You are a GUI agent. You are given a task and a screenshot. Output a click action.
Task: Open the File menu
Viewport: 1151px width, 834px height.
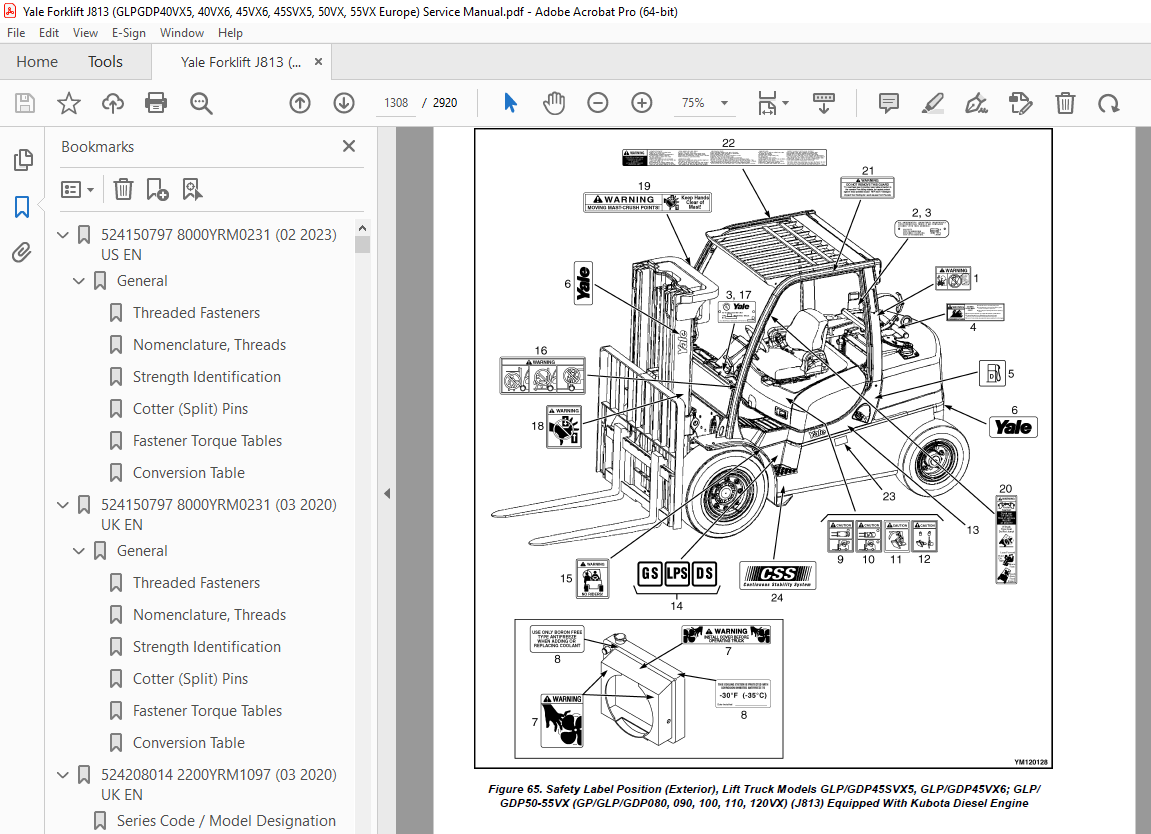(16, 33)
